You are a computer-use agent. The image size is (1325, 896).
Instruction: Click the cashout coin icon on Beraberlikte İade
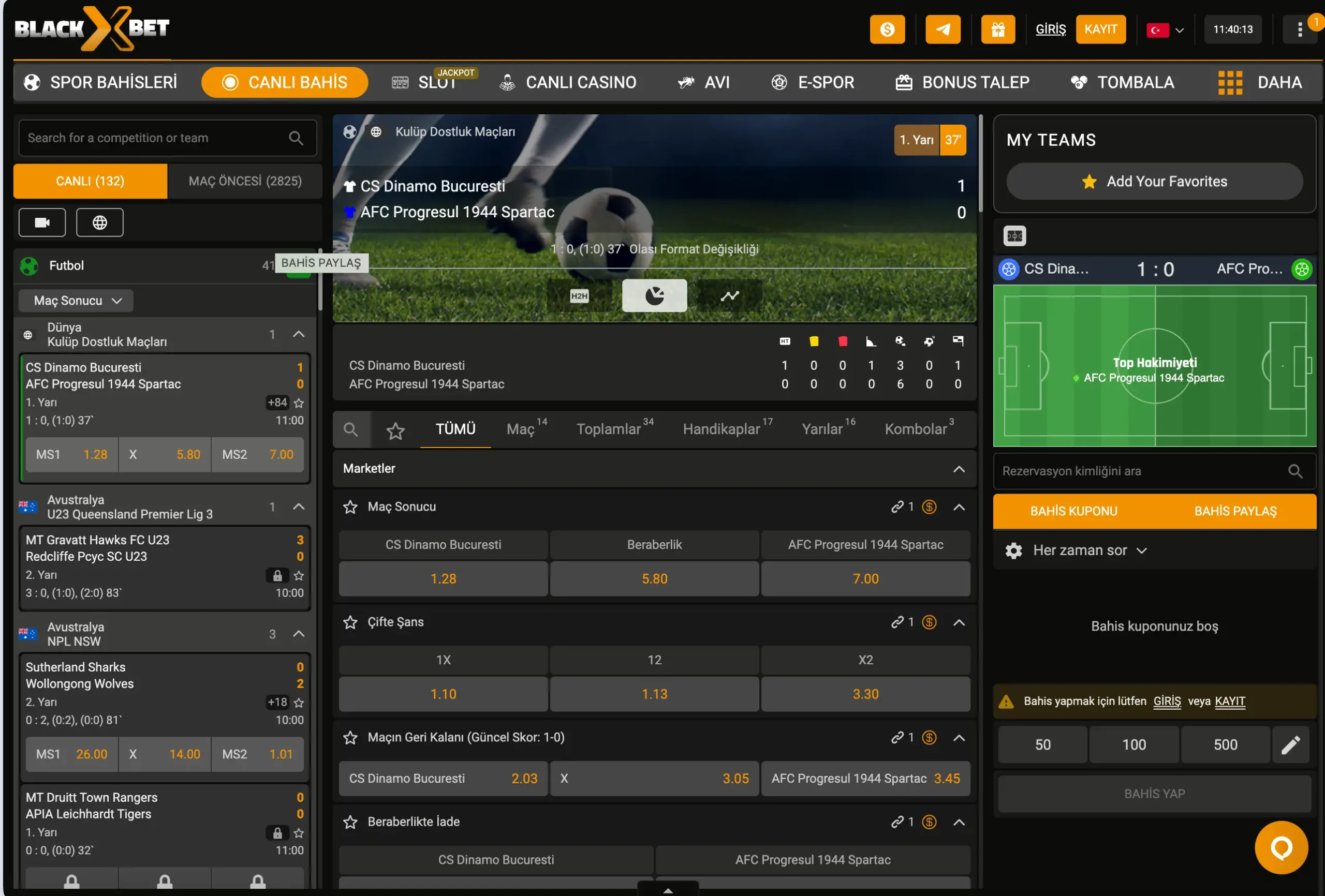pyautogui.click(x=930, y=822)
